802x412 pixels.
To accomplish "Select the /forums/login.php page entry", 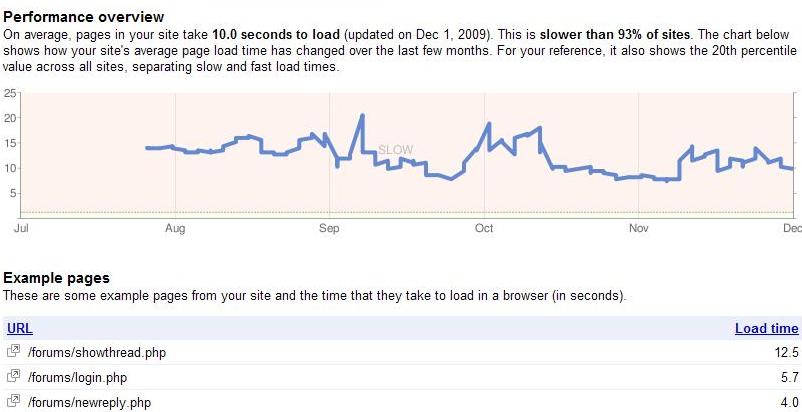I will tap(77, 377).
